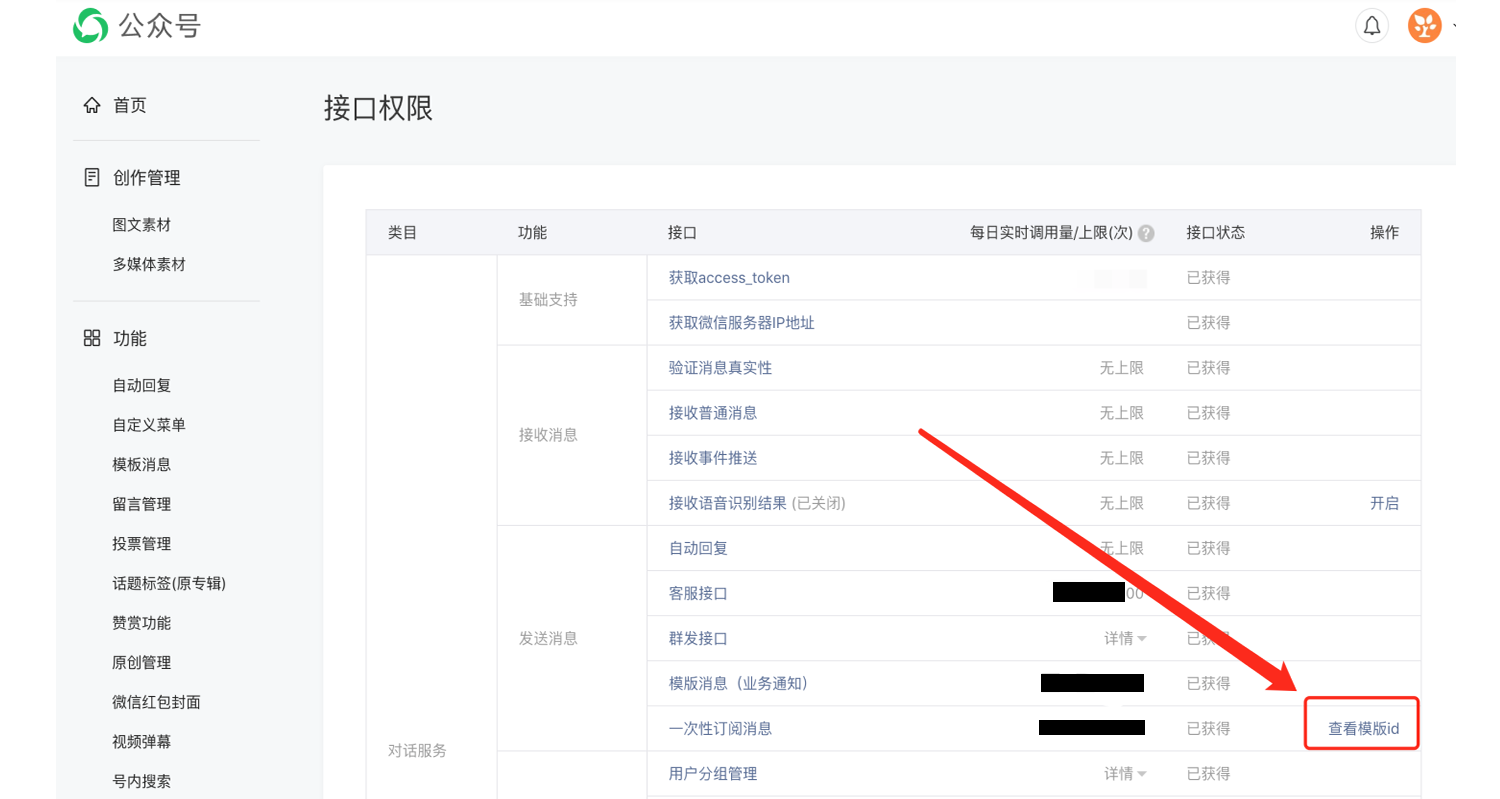Select 微信红包封面 in sidebar
The width and height of the screenshot is (1500, 799).
coord(157,702)
